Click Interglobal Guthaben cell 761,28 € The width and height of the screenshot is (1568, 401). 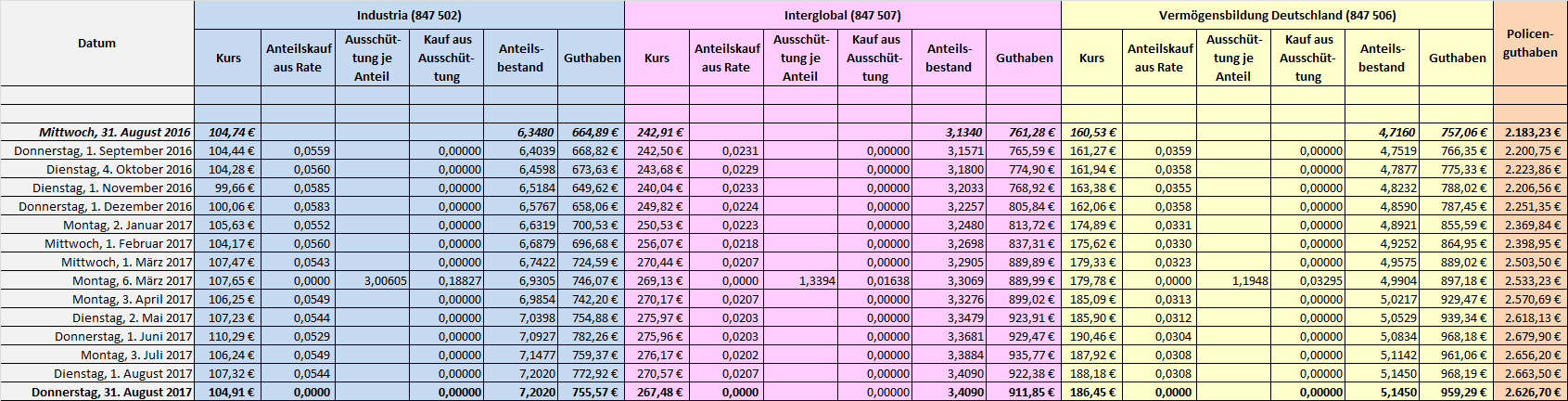click(1024, 132)
